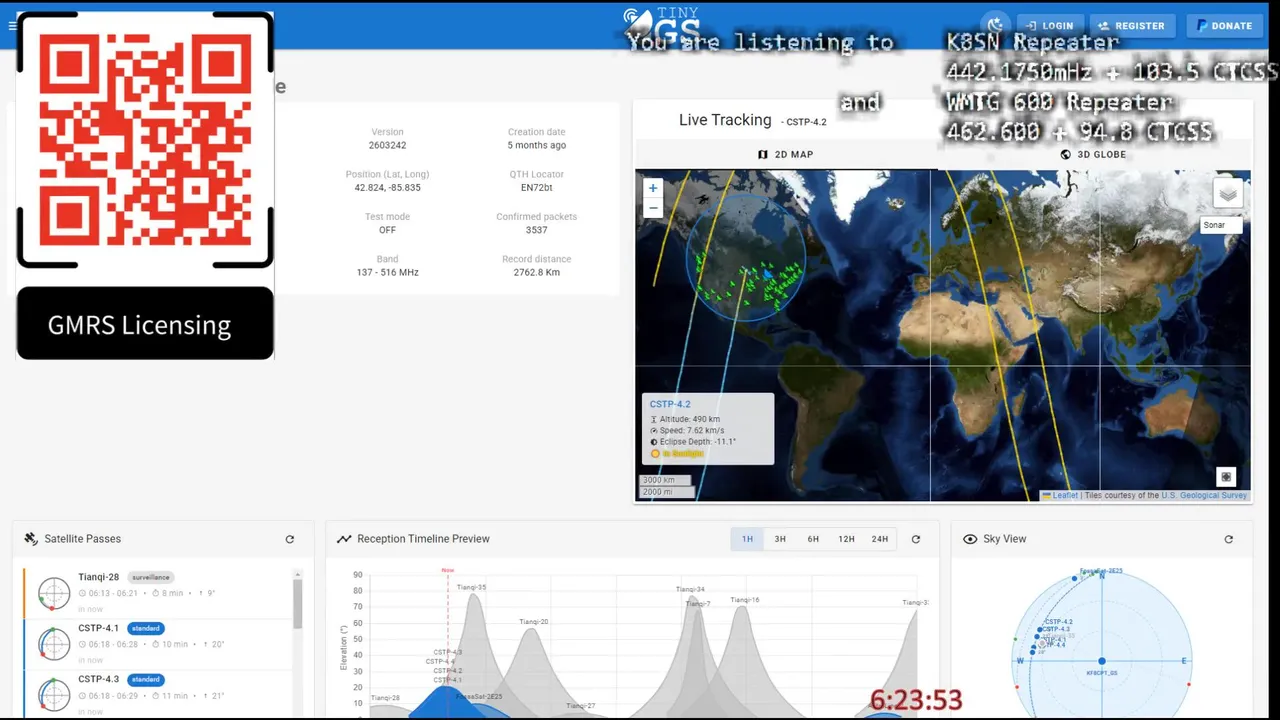The height and width of the screenshot is (720, 1280).
Task: Zoom out on the live tracking map
Action: (653, 208)
